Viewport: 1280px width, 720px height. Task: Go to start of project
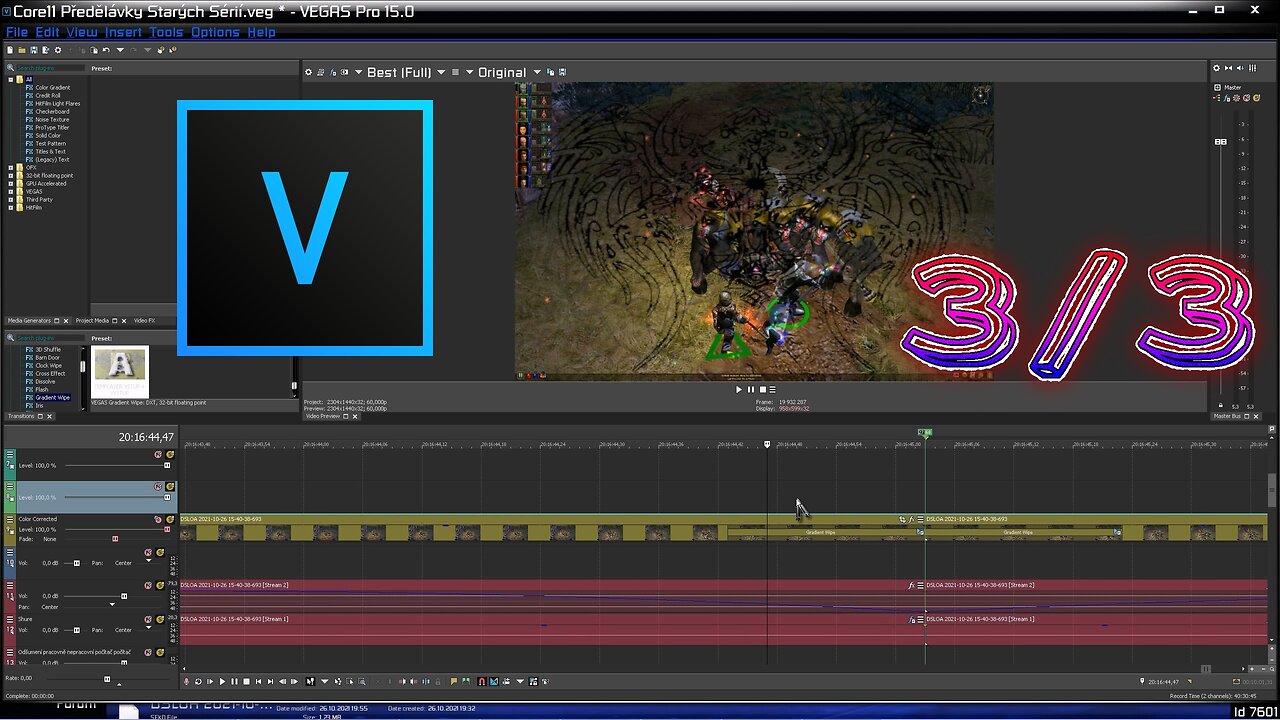(x=258, y=681)
